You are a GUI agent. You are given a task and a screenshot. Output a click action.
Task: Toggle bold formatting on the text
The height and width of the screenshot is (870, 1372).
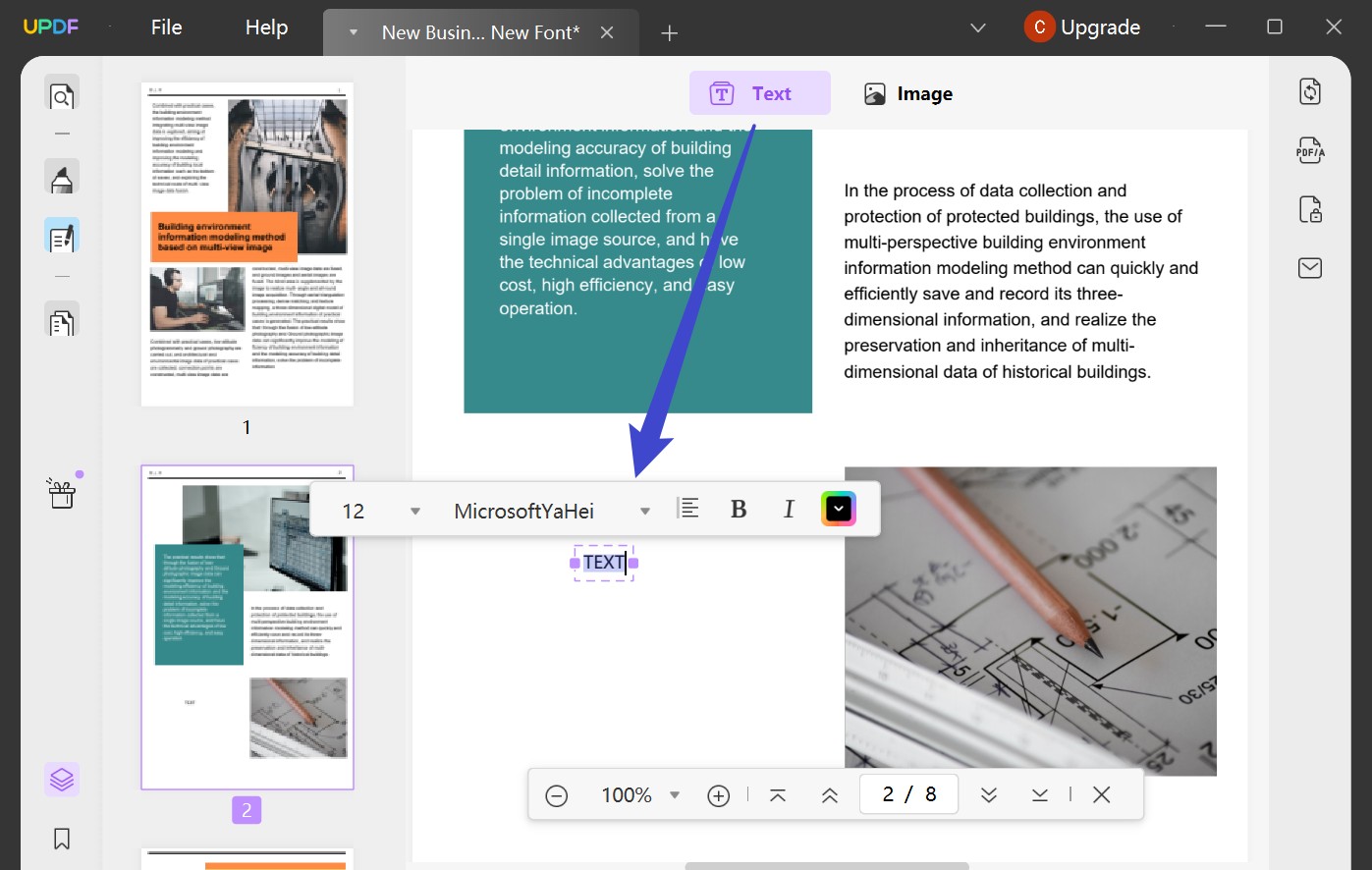(x=738, y=508)
